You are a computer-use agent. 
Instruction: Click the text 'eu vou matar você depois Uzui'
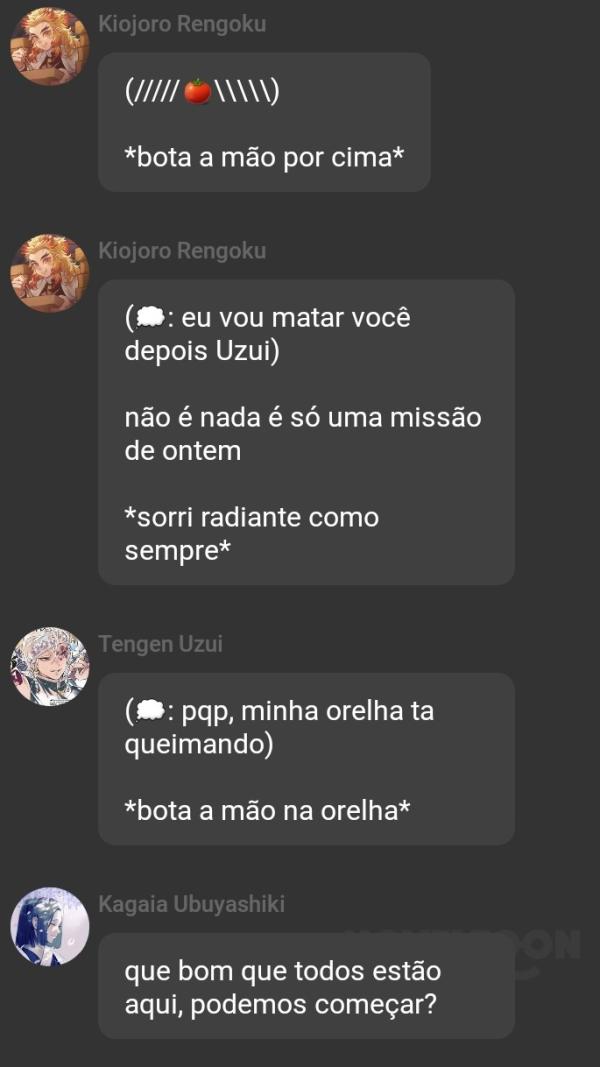pos(267,335)
